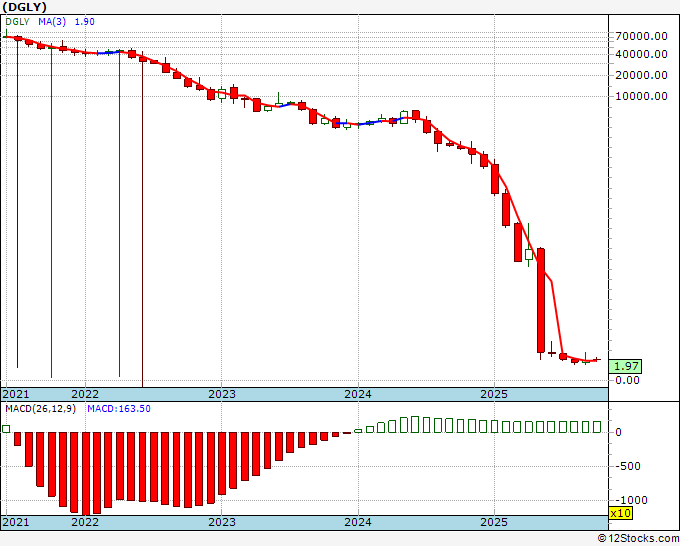Select the DGLY legend label
The height and width of the screenshot is (546, 680).
(17, 22)
